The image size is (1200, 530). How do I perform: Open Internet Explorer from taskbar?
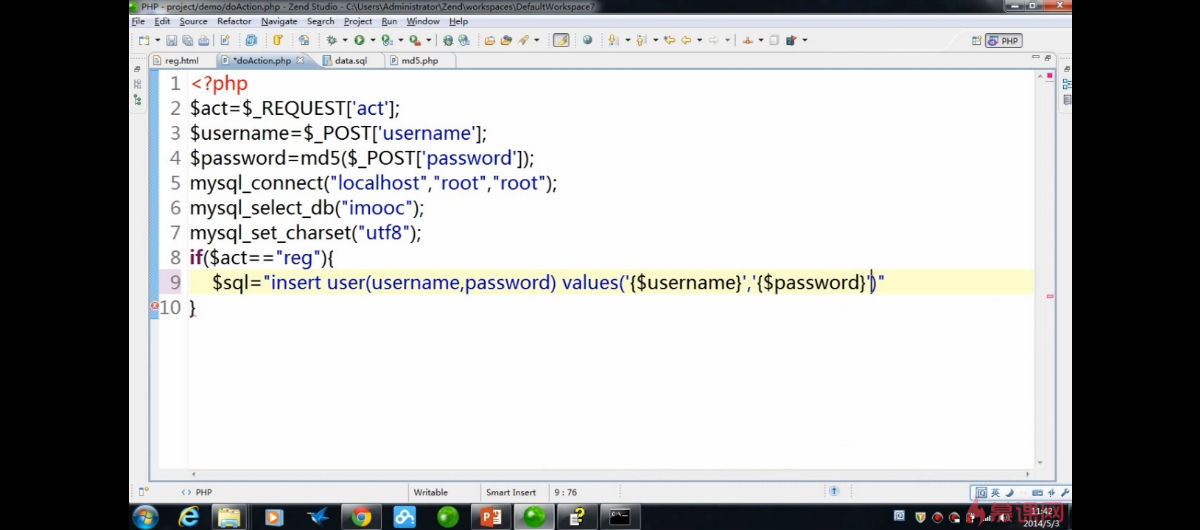click(x=188, y=516)
